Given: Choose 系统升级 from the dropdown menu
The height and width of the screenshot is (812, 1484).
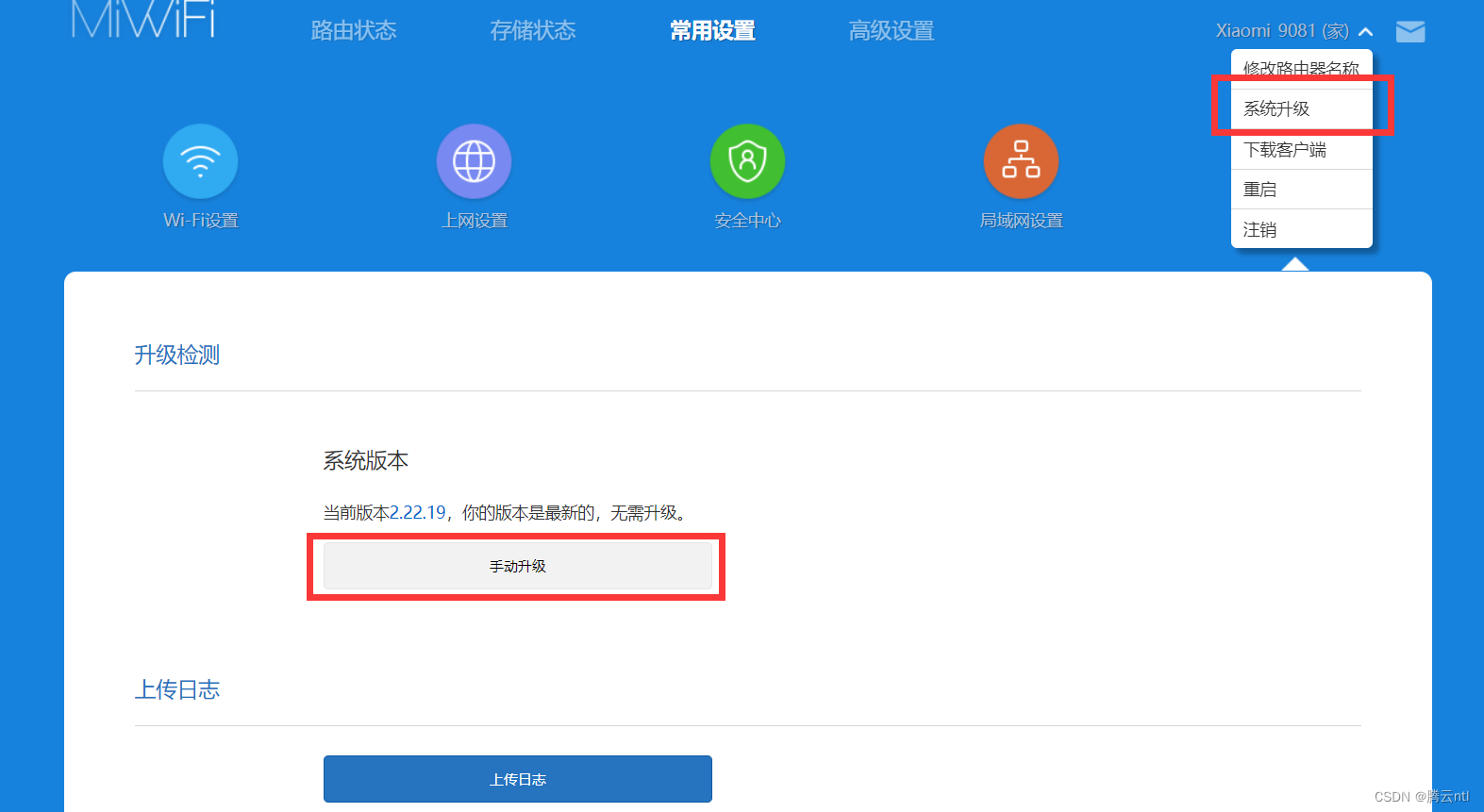Looking at the screenshot, I should 1301,108.
